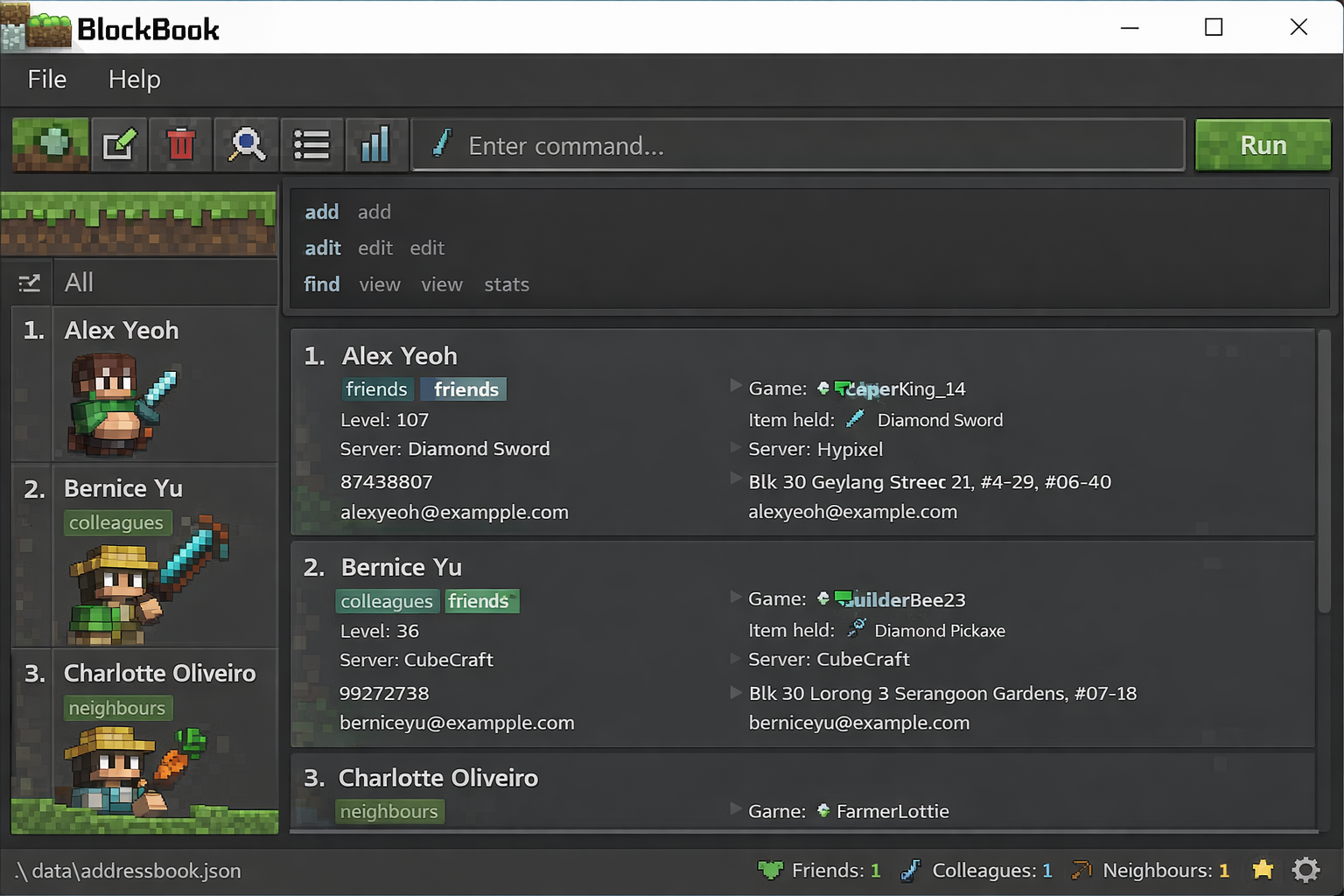
Task: Click the add contact grass block icon
Action: click(51, 144)
